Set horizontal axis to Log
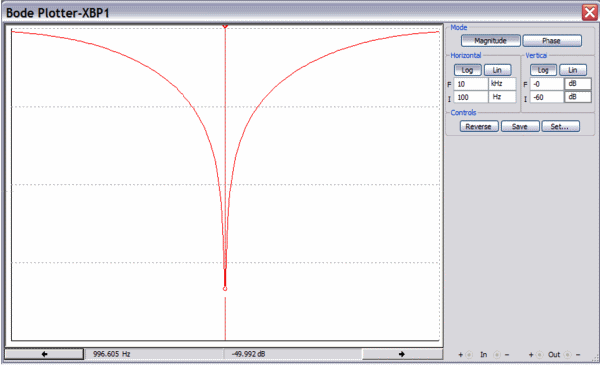This screenshot has height=365, width=600. pyautogui.click(x=467, y=70)
